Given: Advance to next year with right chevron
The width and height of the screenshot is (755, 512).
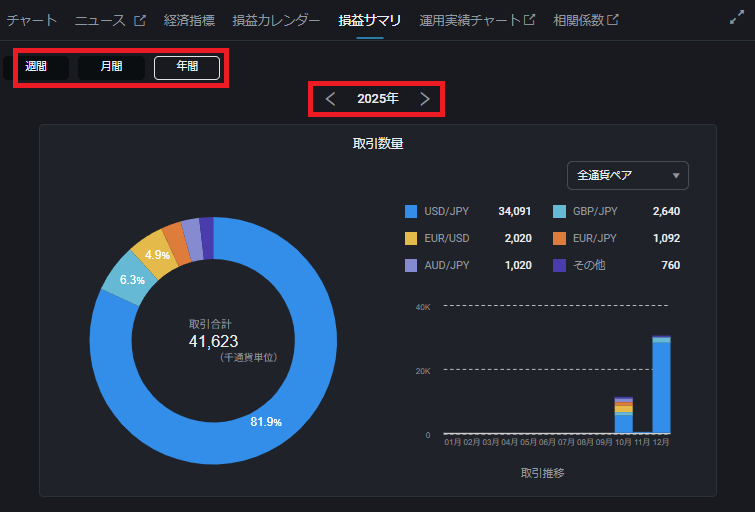Looking at the screenshot, I should click(x=425, y=99).
